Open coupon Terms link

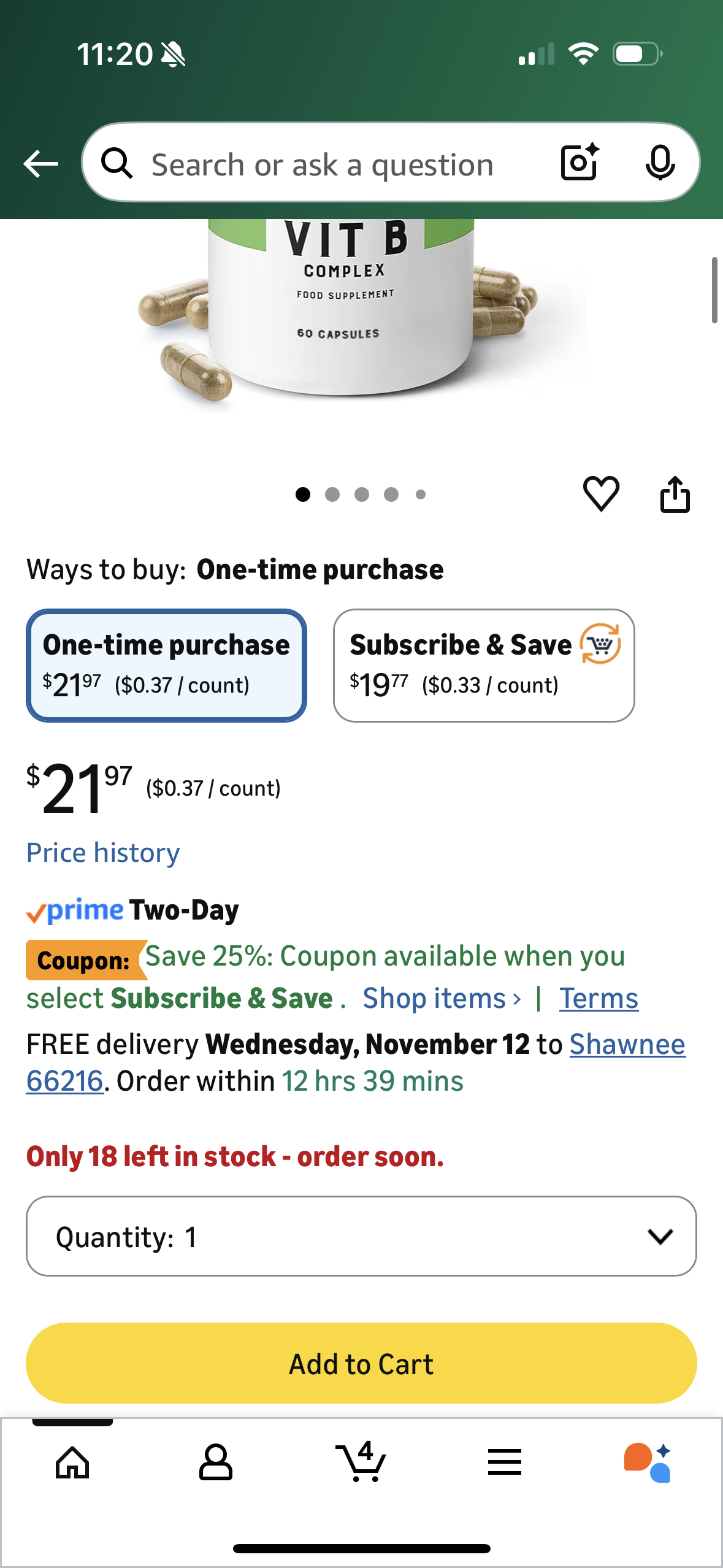coord(599,999)
